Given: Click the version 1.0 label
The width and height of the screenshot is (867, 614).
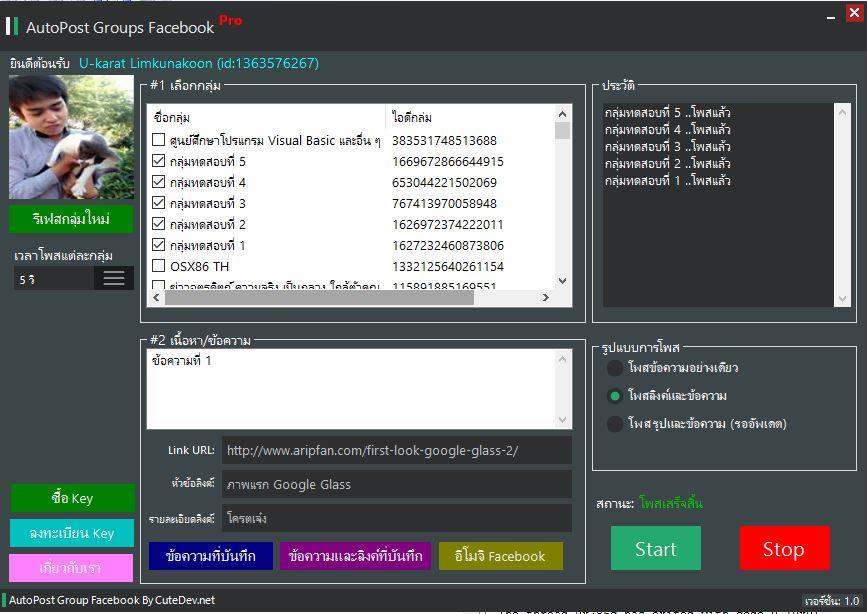Looking at the screenshot, I should coord(832,601).
